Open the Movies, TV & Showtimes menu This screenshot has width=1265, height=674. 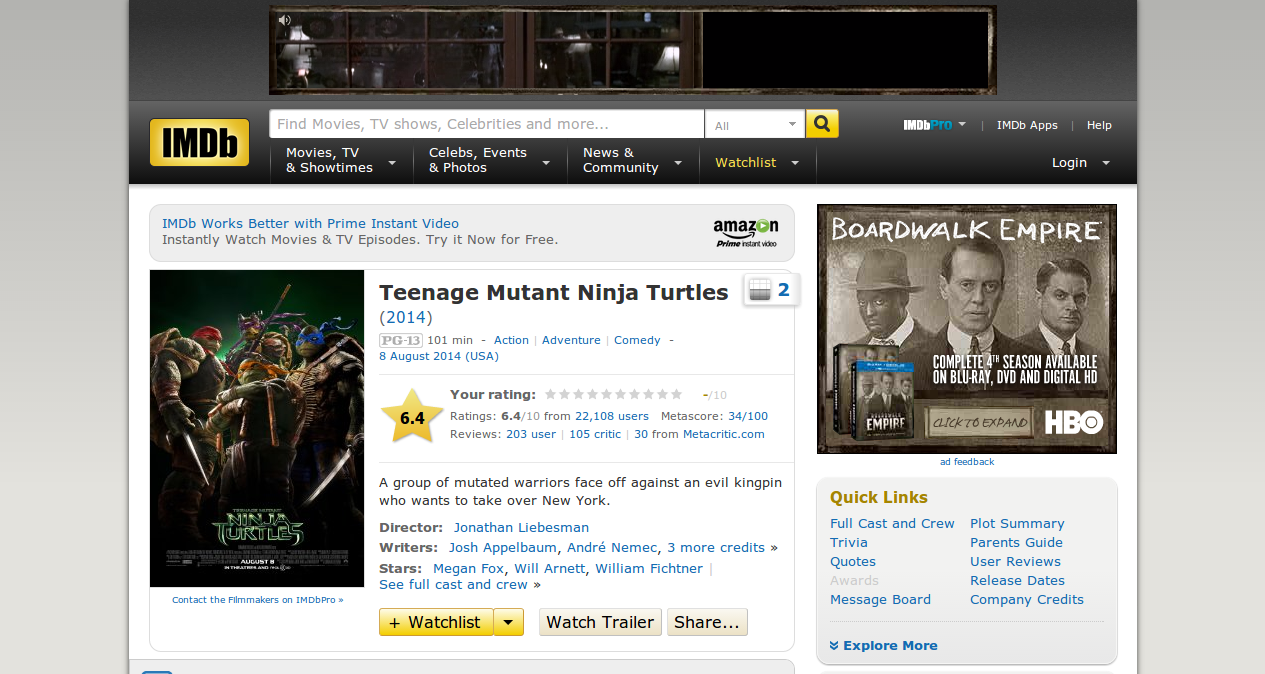[x=340, y=161]
